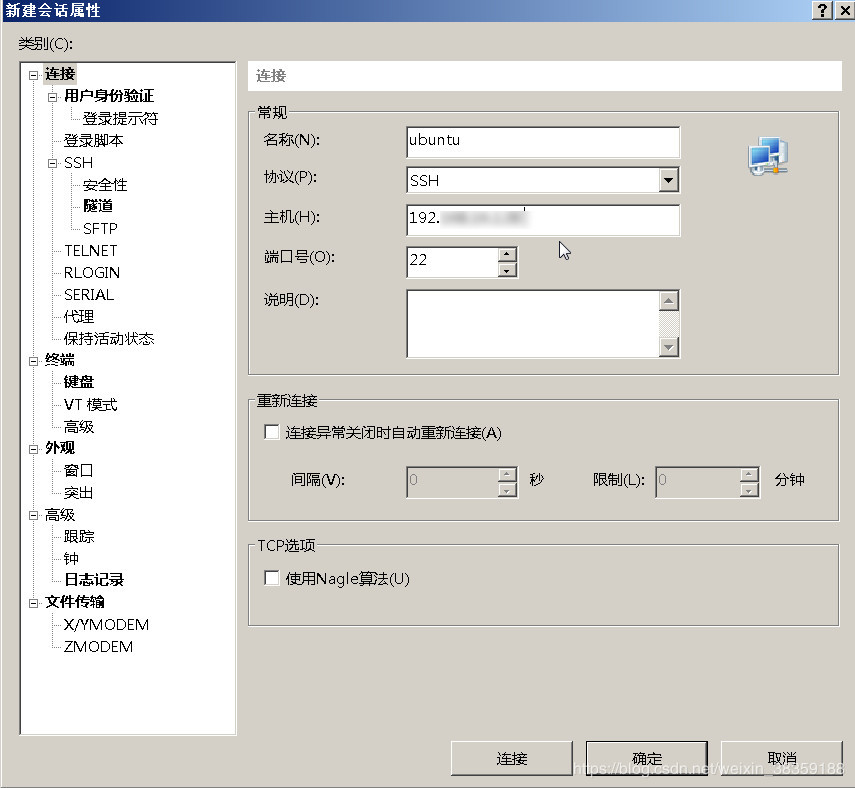The width and height of the screenshot is (855, 788).
Task: Select 登录脚本 in the category tree
Action: coord(93,140)
